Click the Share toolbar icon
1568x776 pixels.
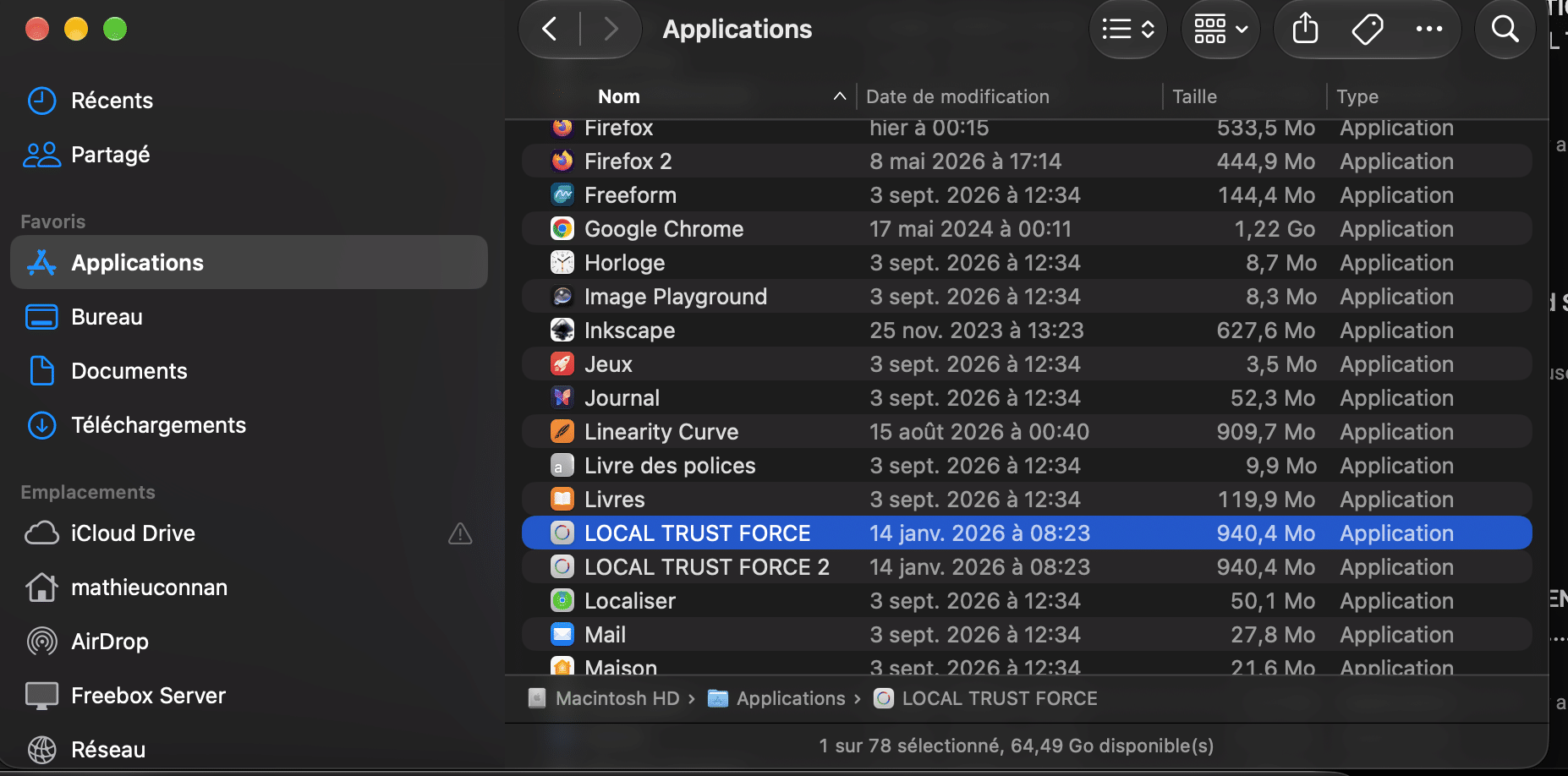[x=1306, y=30]
